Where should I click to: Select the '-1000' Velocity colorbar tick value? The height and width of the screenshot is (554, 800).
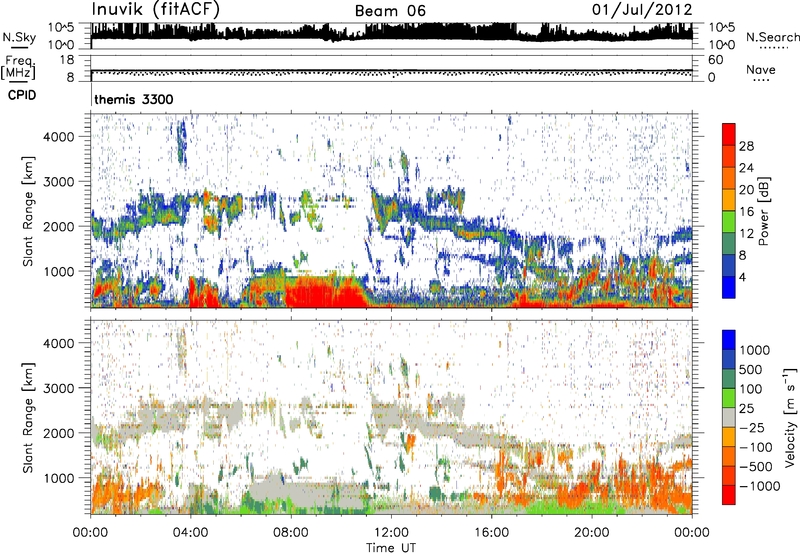point(760,486)
